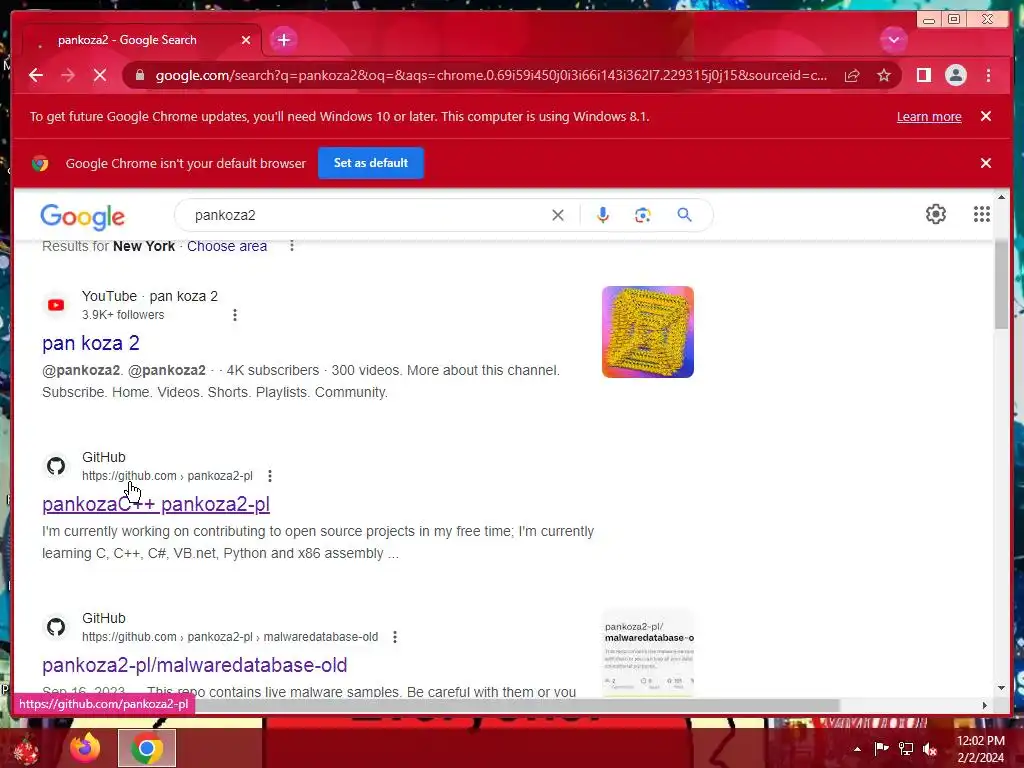Click the muted volume tray icon
Viewport: 1024px width, 768px height.
(x=930, y=748)
